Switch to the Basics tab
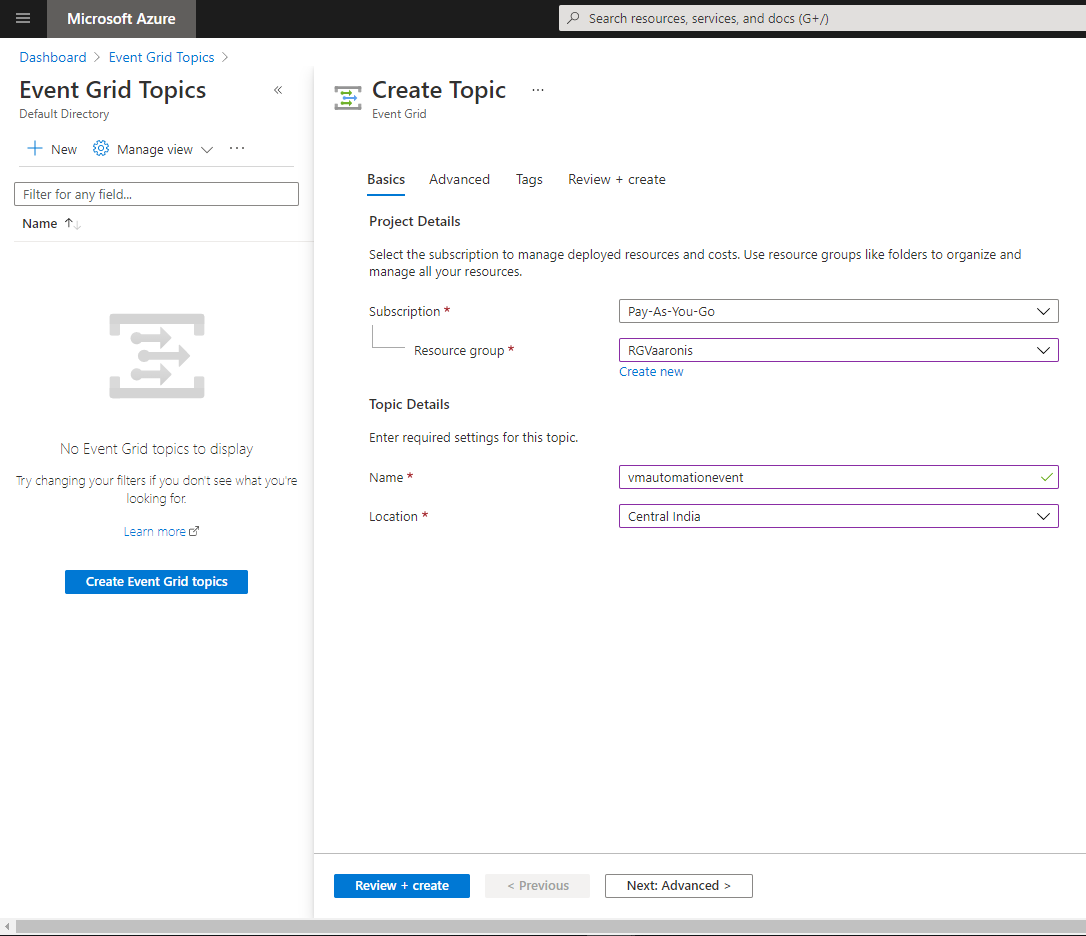 [386, 179]
